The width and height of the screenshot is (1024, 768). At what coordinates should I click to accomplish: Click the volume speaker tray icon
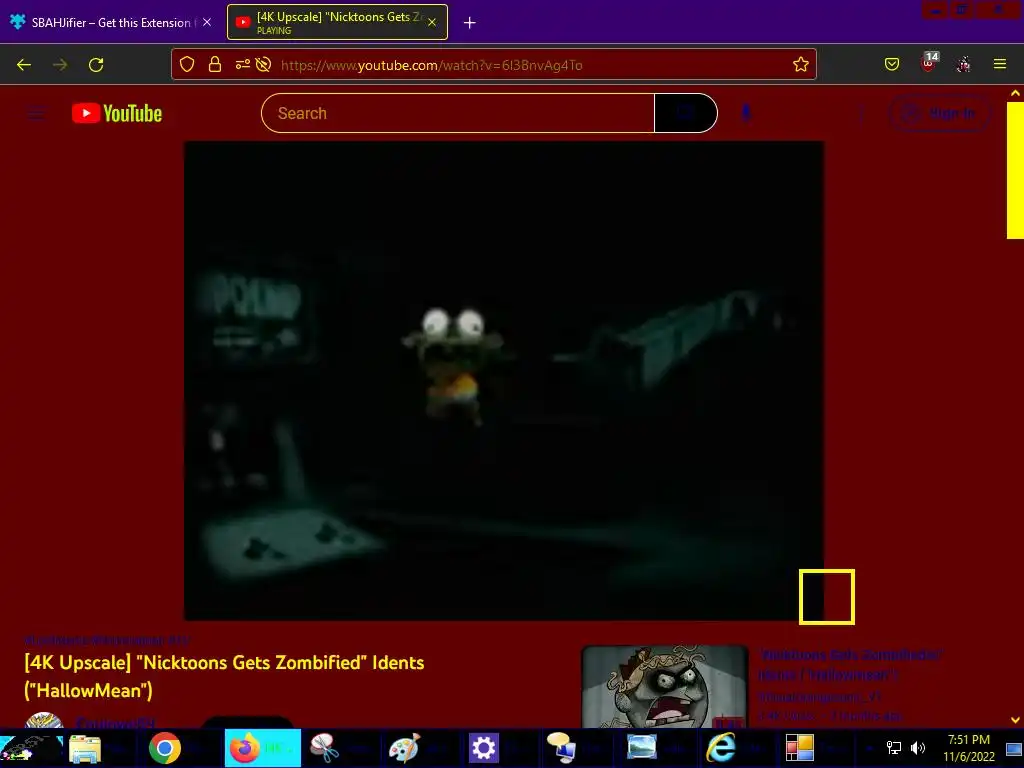[x=918, y=748]
